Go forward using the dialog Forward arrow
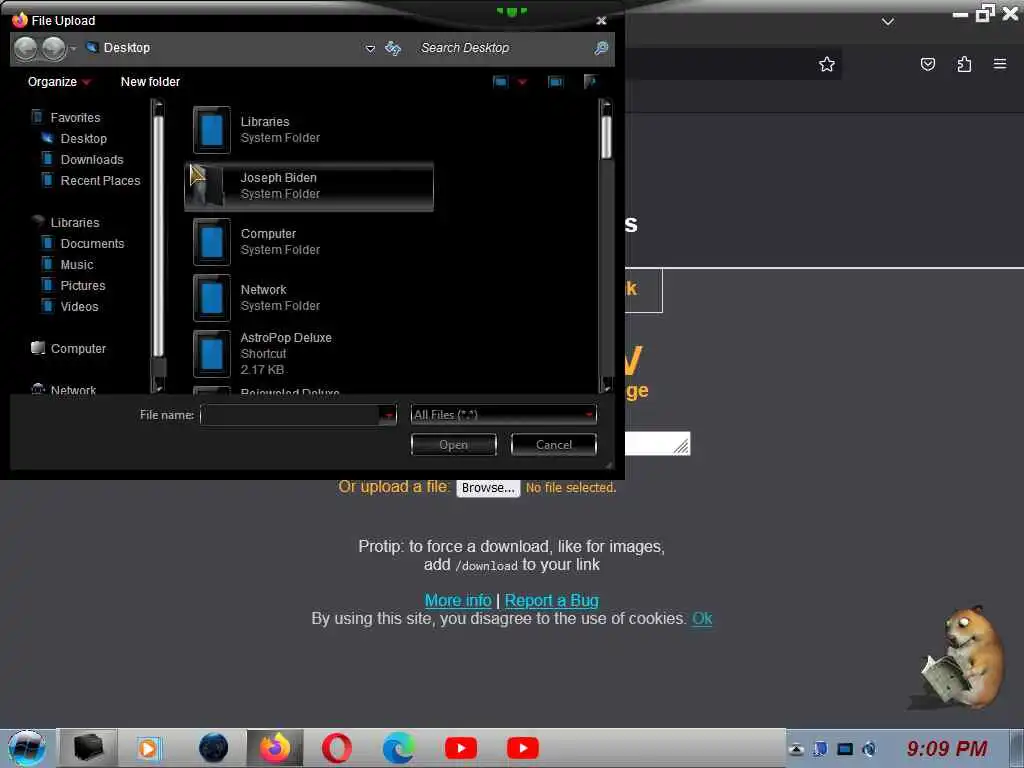 [54, 48]
